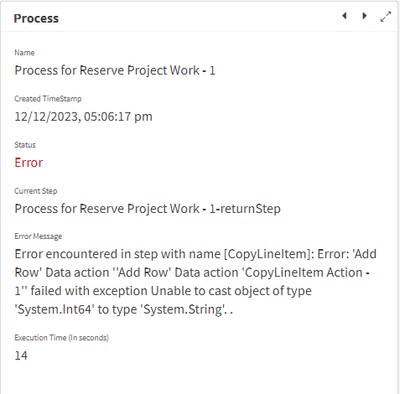Select the Execution Time (In seconds) label

click(62, 338)
